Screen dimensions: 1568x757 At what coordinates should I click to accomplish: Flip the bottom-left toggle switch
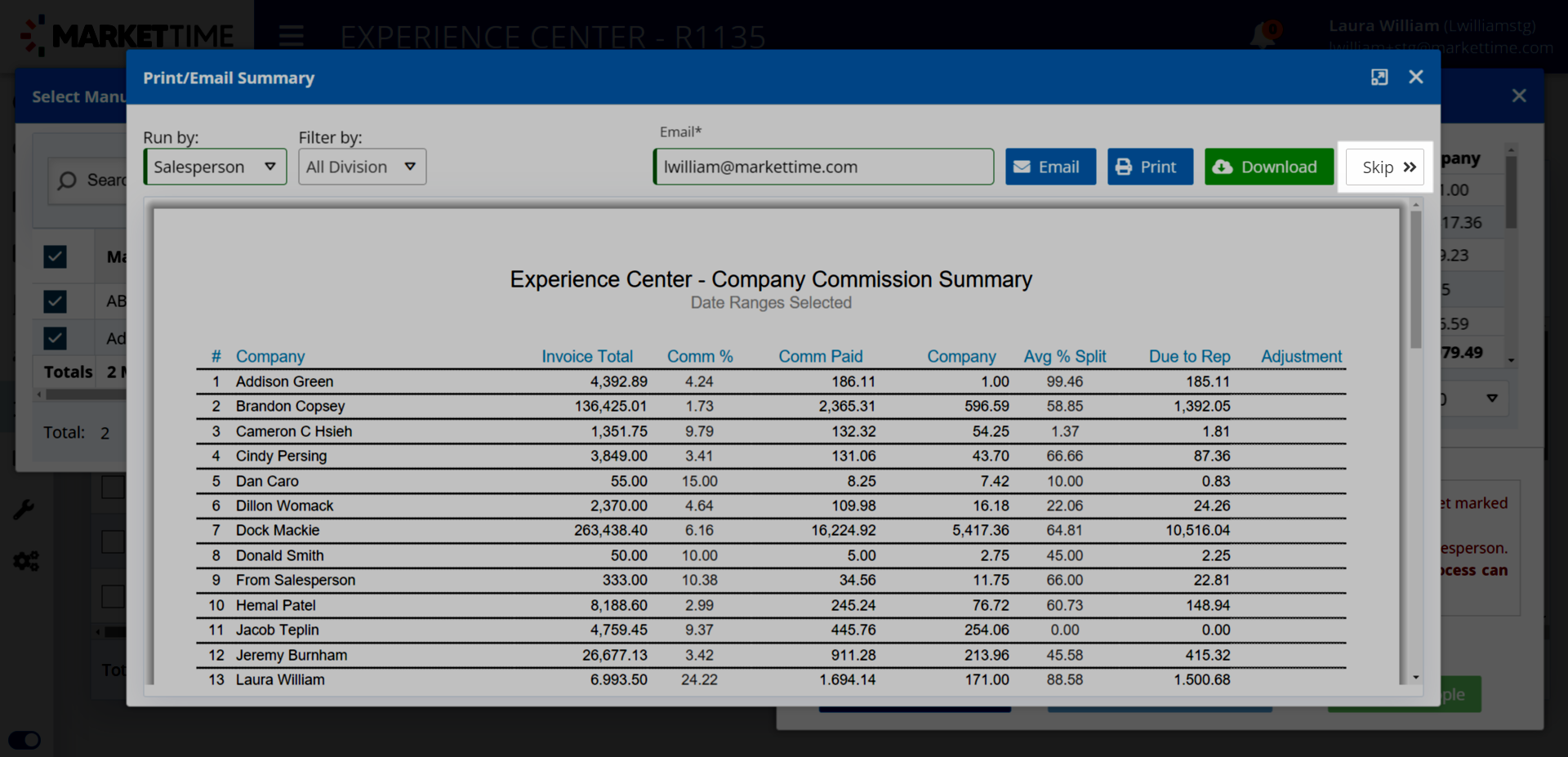(x=24, y=740)
